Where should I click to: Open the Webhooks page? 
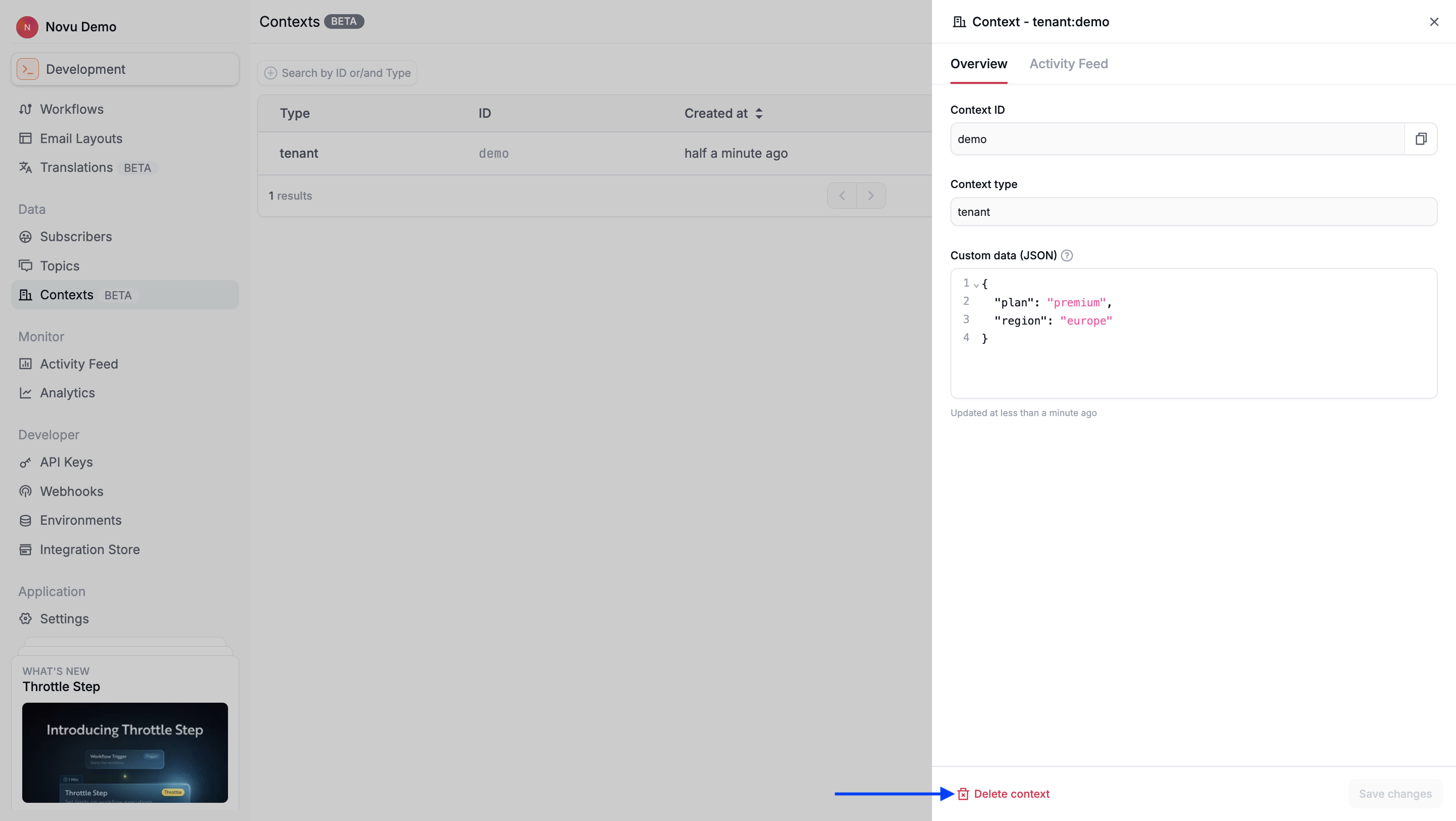pyautogui.click(x=71, y=491)
